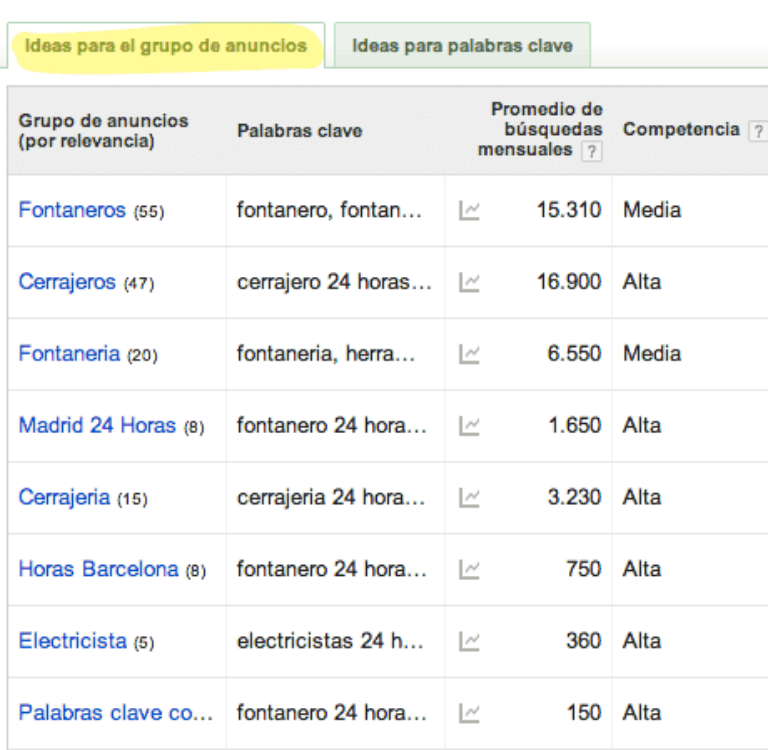Screen dimensions: 768x750
Task: Click Alta competition in Cerrajeros row
Action: 642,282
